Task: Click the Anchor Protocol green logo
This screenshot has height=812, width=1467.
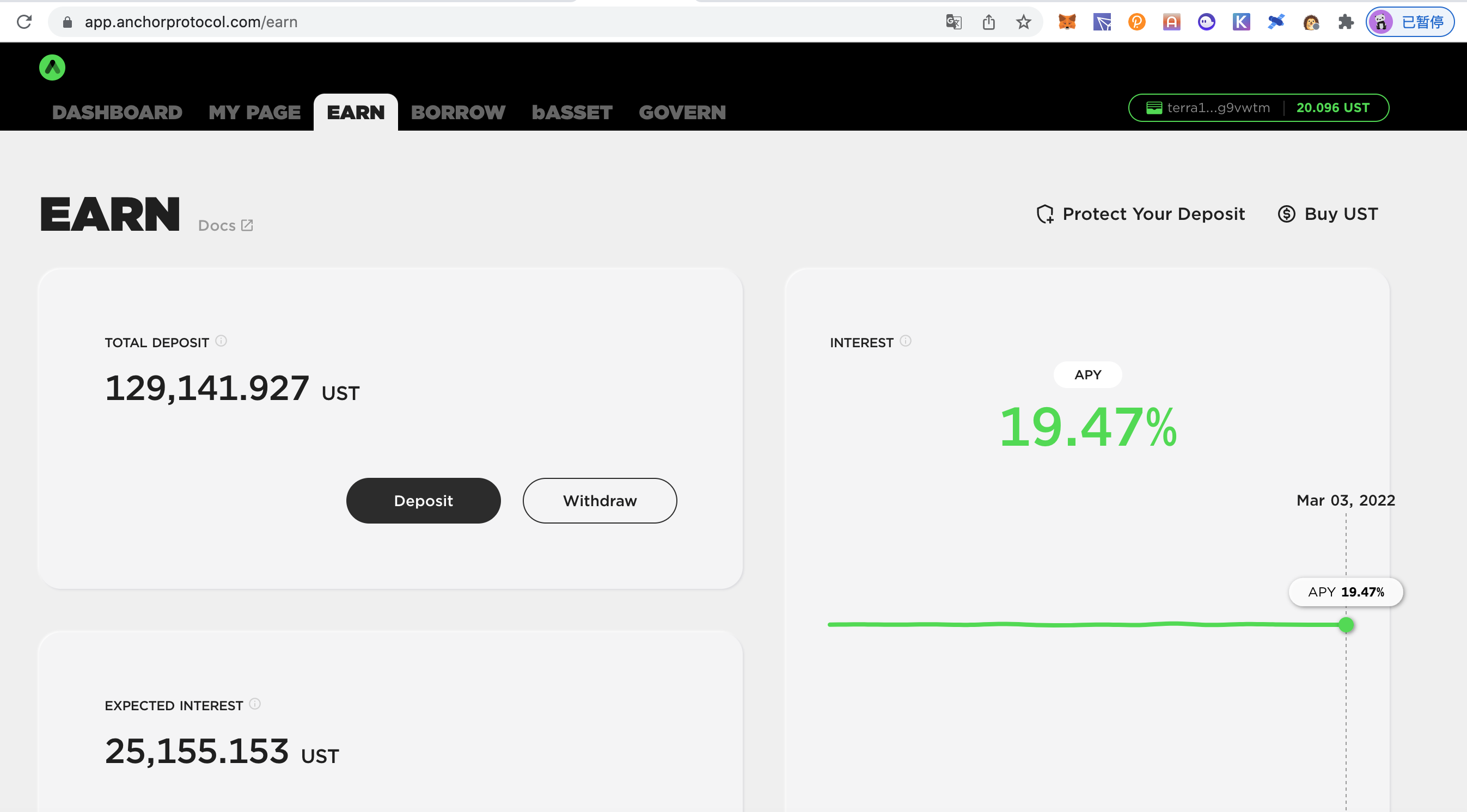Action: click(x=52, y=67)
